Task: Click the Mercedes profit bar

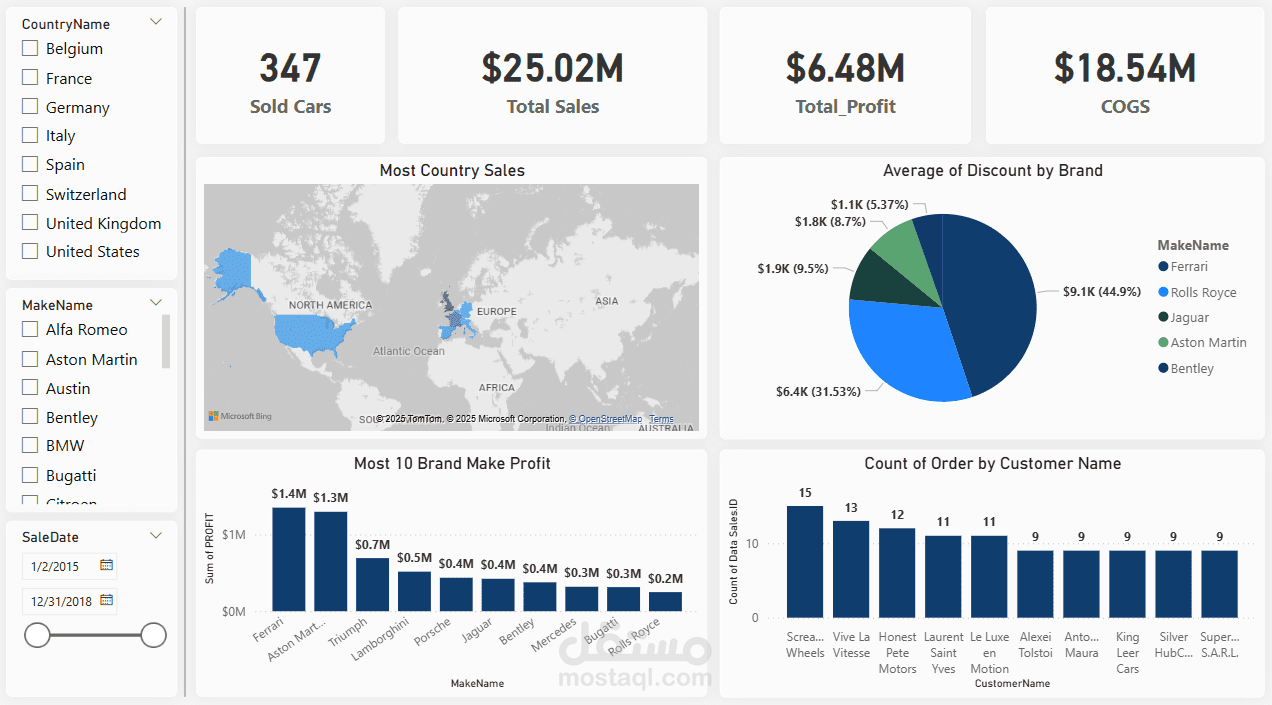Action: coord(582,598)
